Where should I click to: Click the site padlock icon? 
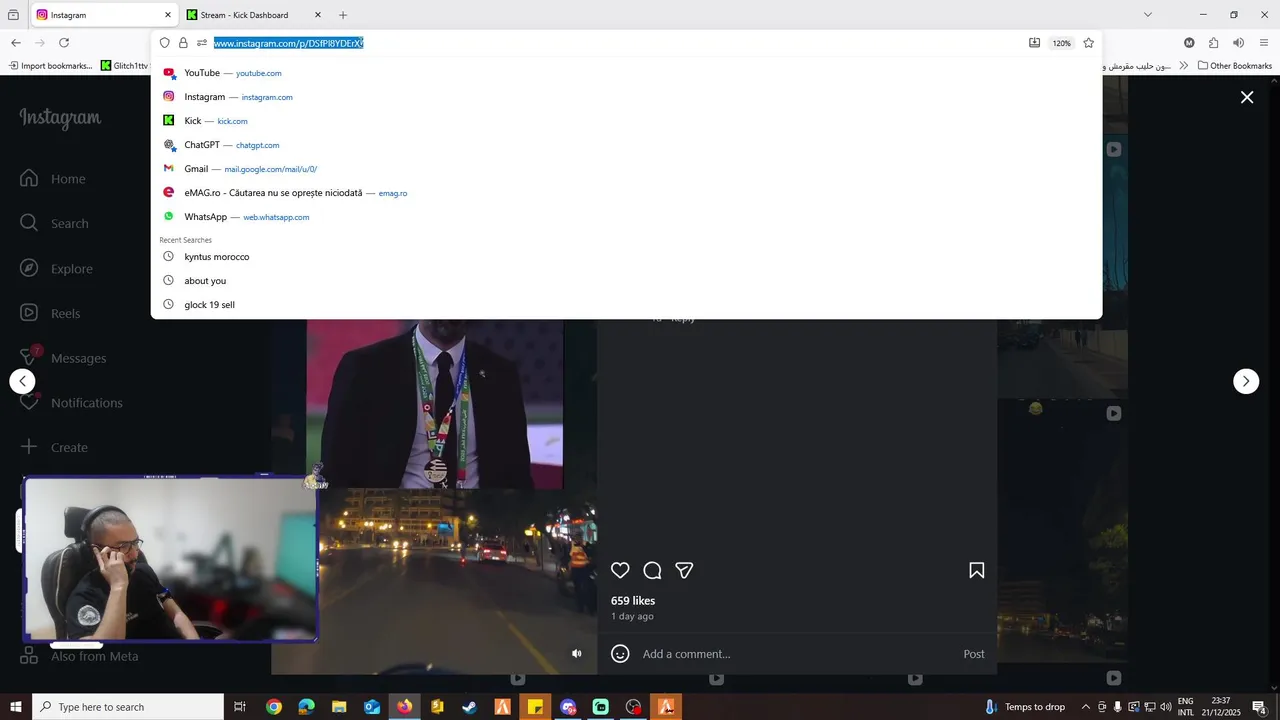coord(183,43)
